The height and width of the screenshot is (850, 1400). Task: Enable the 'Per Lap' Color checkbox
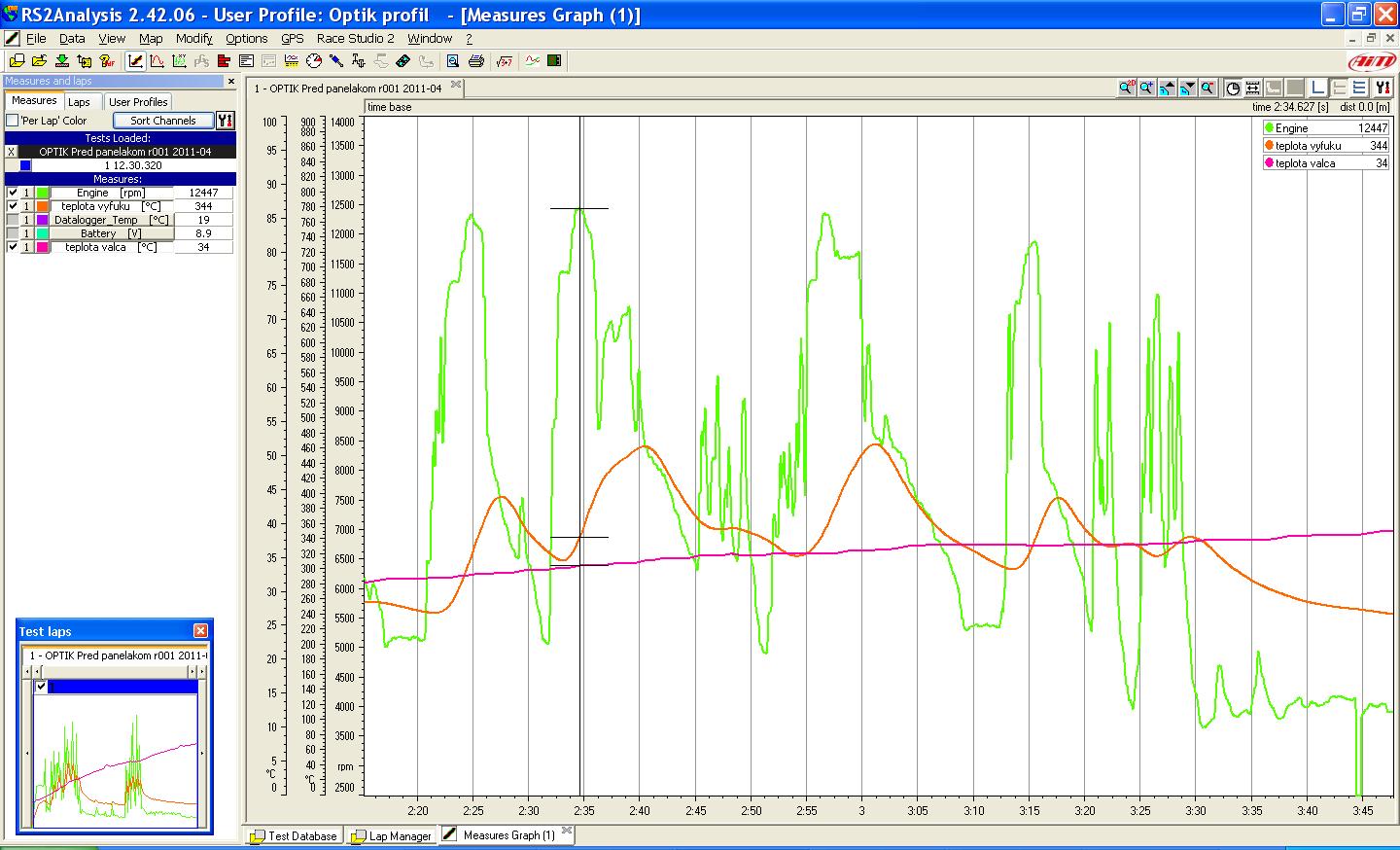[13, 121]
